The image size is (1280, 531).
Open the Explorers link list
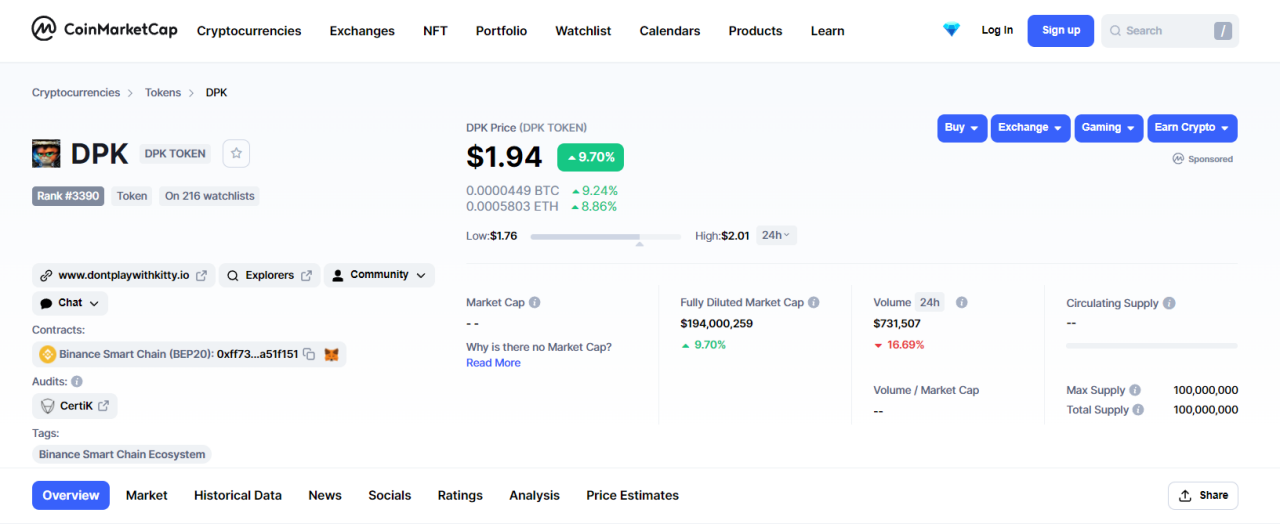pyautogui.click(x=269, y=275)
